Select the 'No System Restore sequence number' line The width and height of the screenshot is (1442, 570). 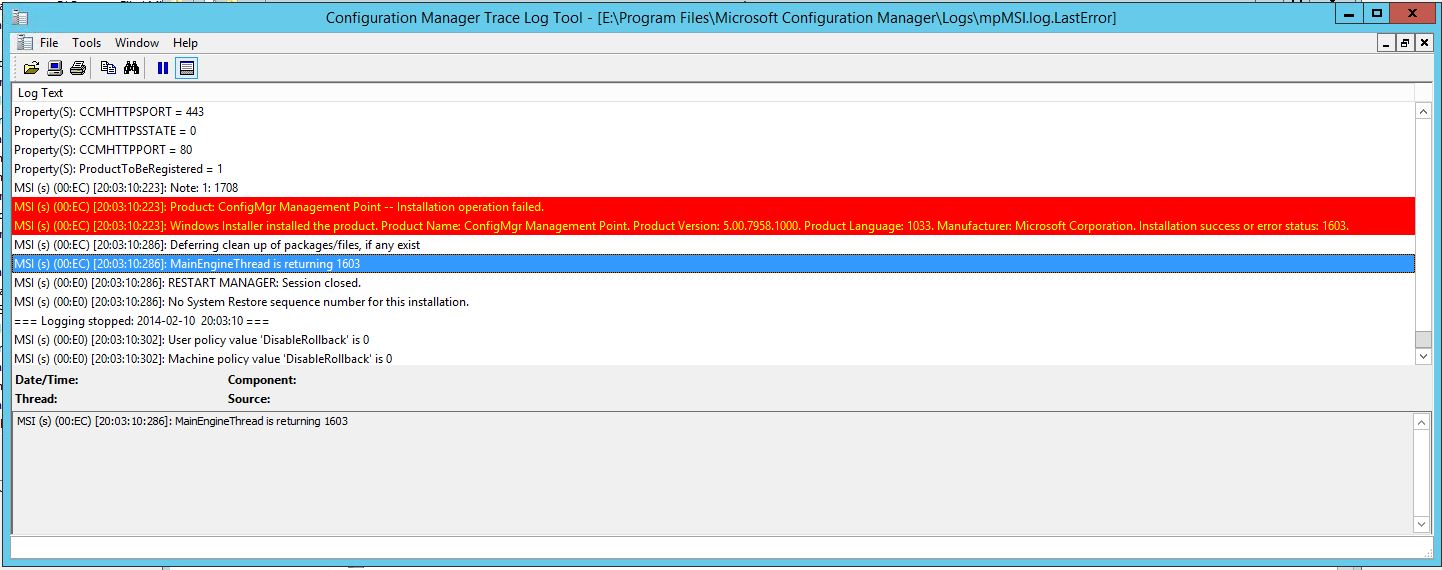click(714, 302)
